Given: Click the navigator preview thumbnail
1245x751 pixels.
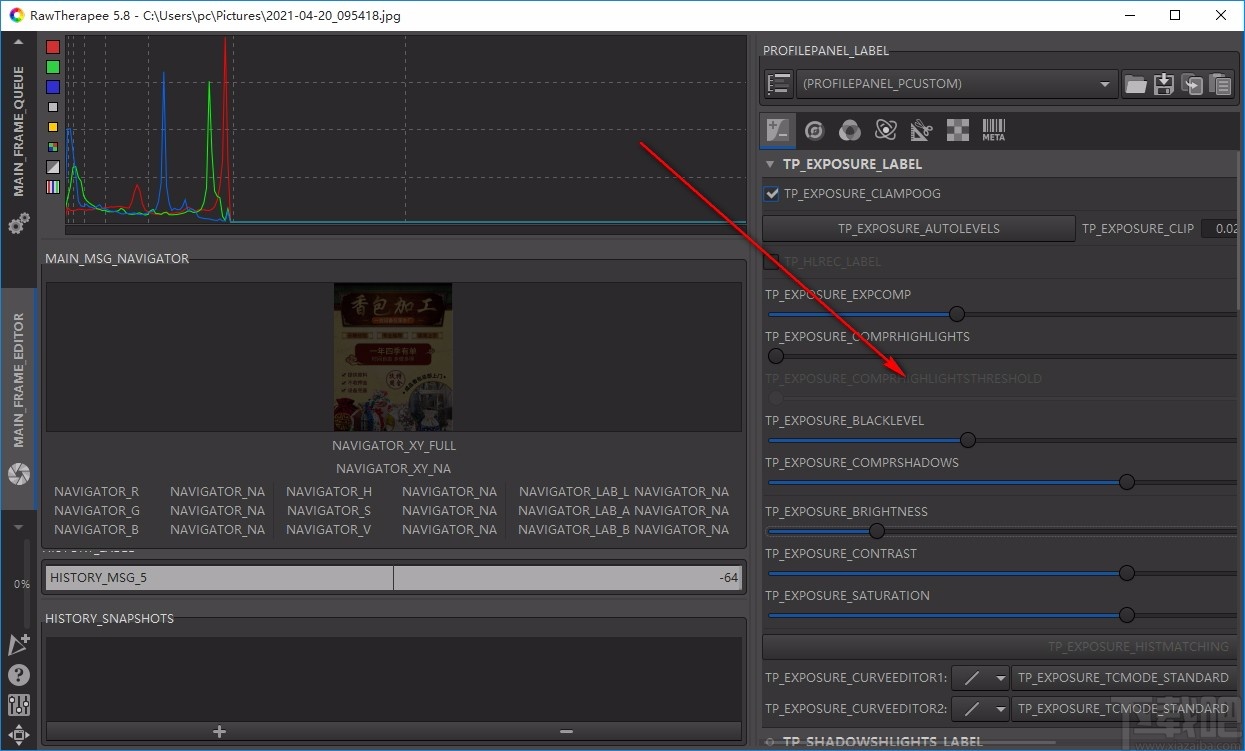Looking at the screenshot, I should pos(393,357).
